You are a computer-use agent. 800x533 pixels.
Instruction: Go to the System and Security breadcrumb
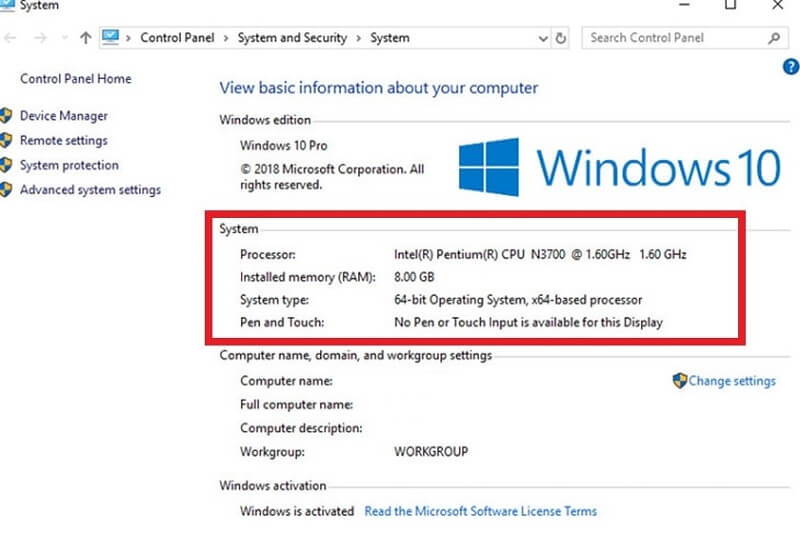pos(292,38)
